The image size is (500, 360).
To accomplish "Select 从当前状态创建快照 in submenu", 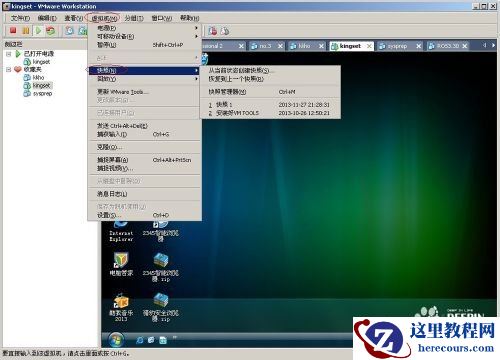I will (270, 70).
